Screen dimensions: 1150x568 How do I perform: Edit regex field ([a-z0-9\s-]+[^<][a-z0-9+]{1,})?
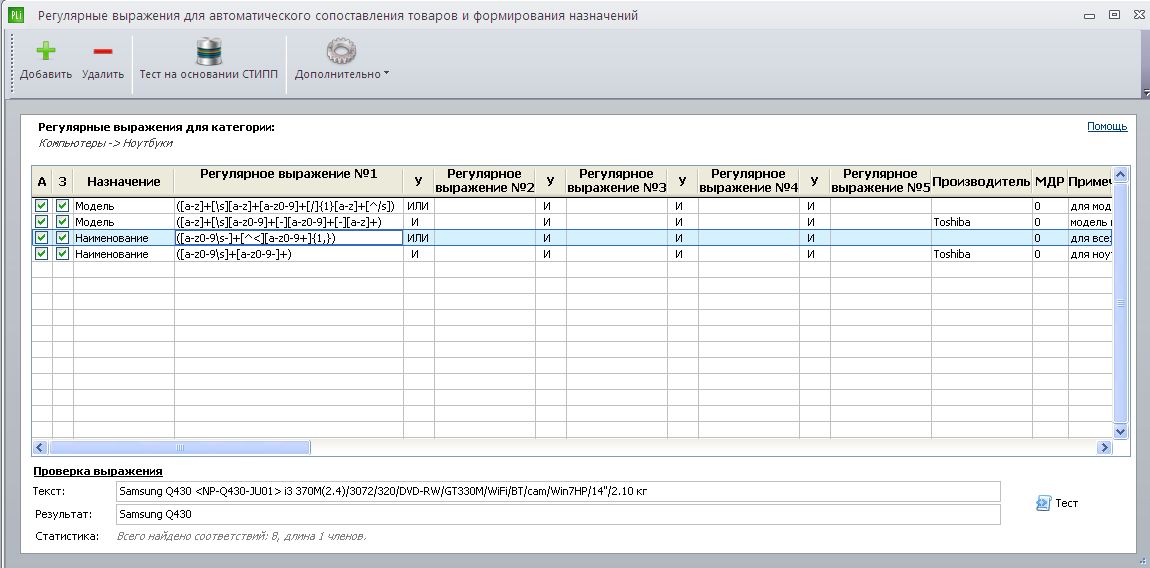click(288, 238)
